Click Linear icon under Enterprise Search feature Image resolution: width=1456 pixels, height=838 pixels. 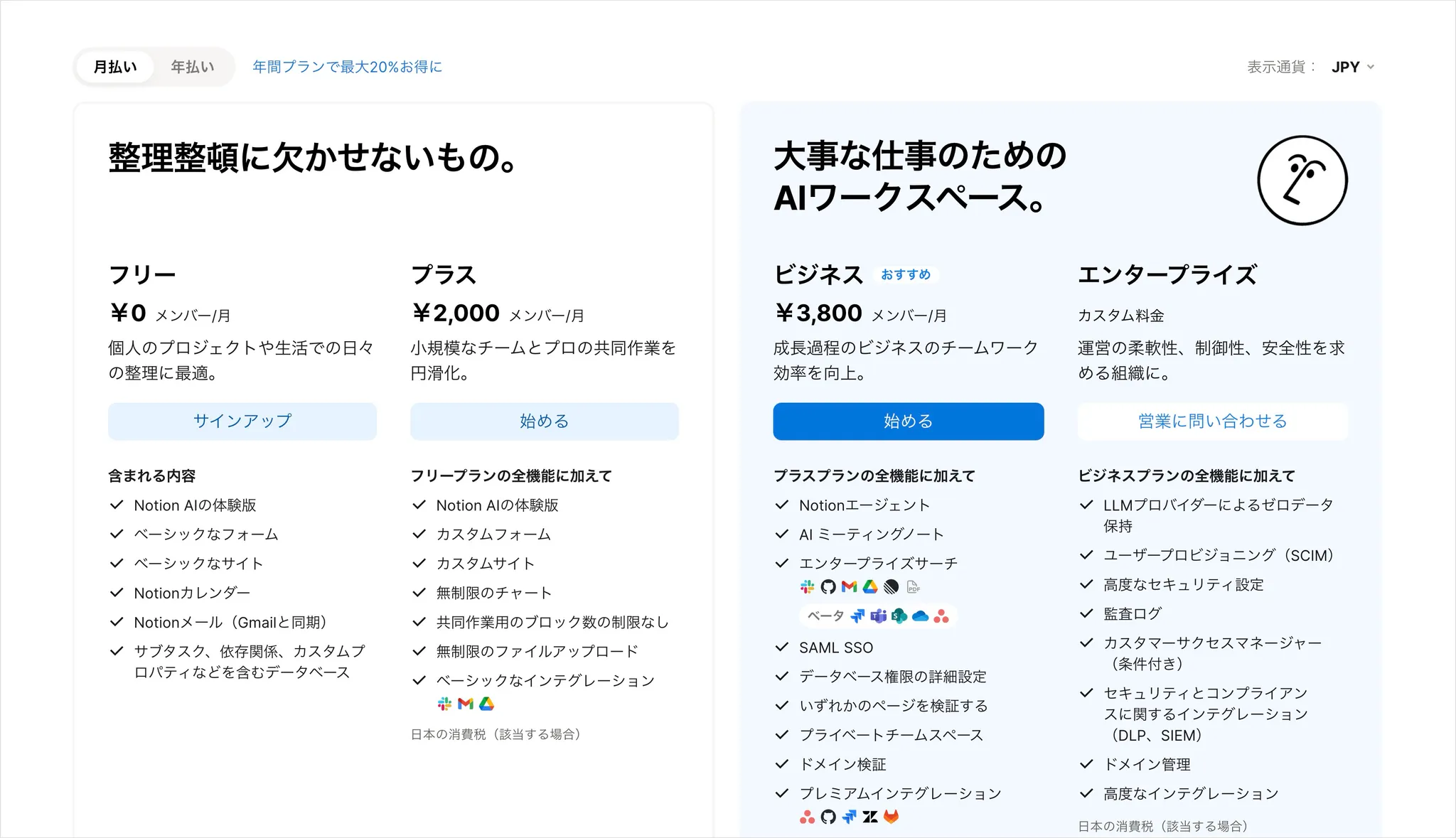coord(891,587)
